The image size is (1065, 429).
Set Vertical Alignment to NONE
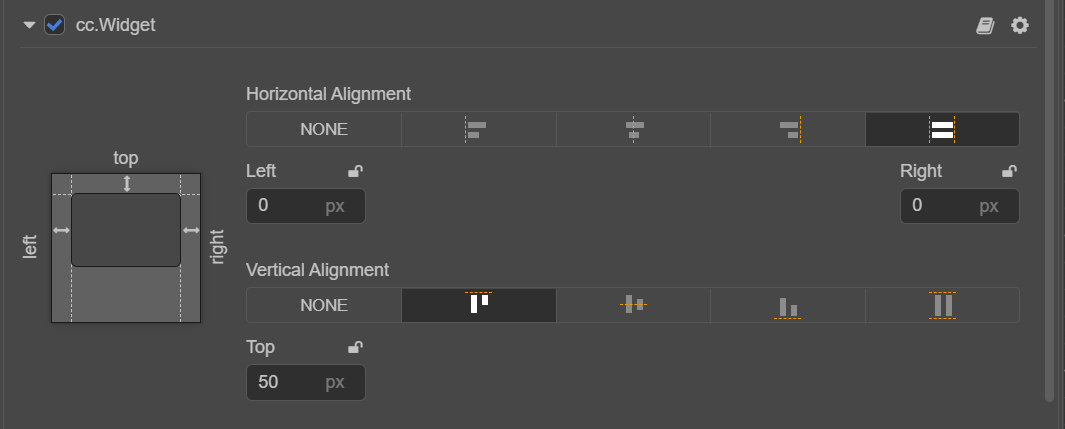[324, 305]
